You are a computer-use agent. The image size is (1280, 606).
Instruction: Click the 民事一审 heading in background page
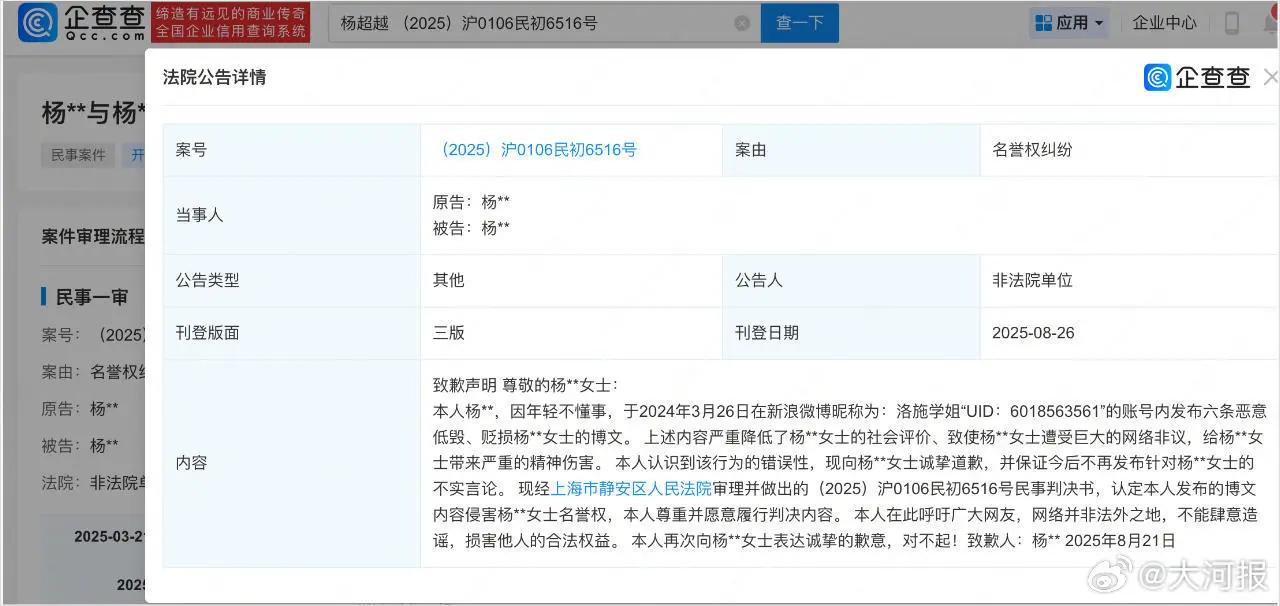click(92, 297)
